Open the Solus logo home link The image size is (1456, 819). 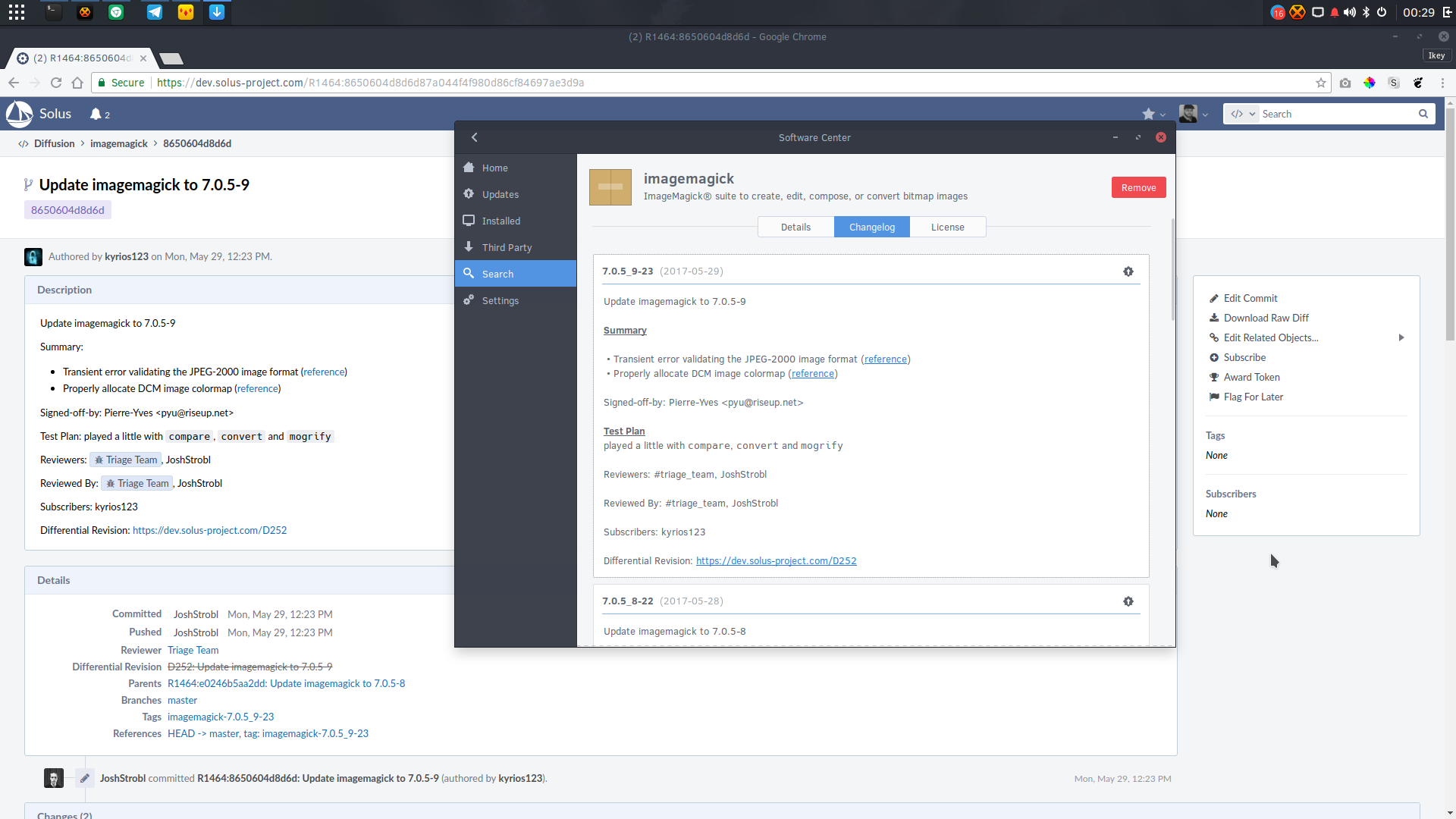39,114
